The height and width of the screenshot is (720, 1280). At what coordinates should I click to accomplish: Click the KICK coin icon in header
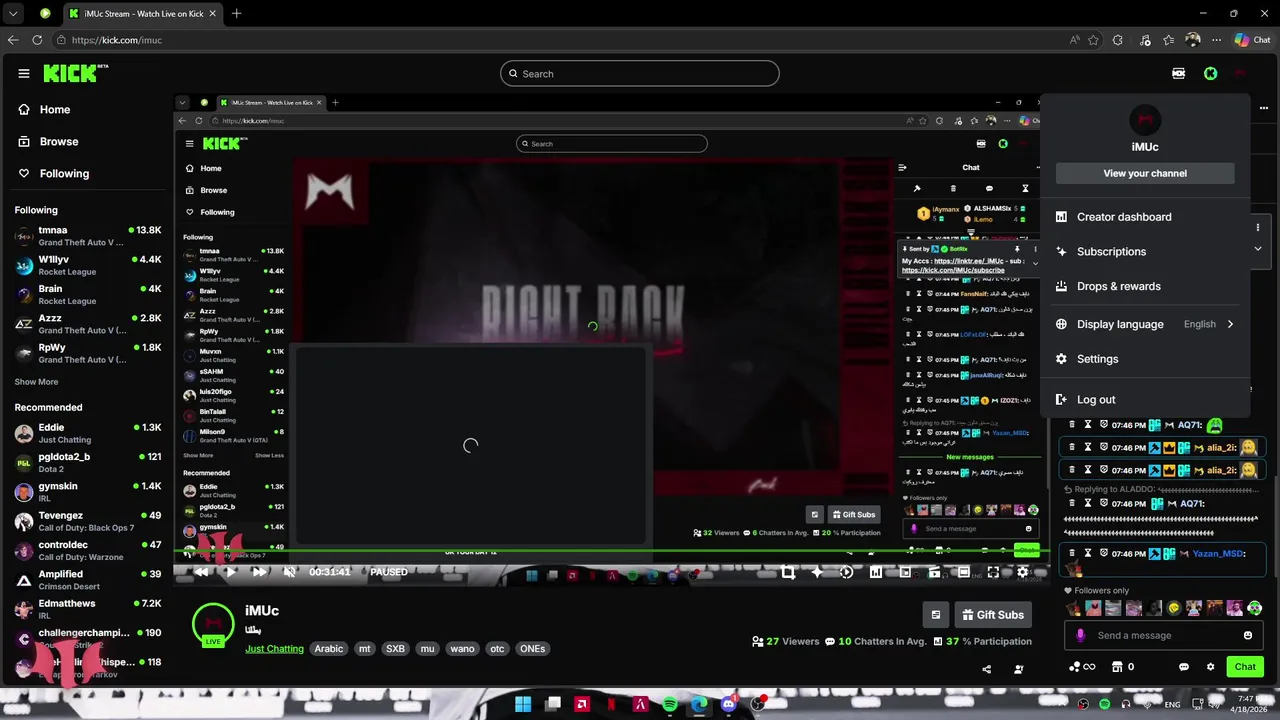pos(1211,73)
